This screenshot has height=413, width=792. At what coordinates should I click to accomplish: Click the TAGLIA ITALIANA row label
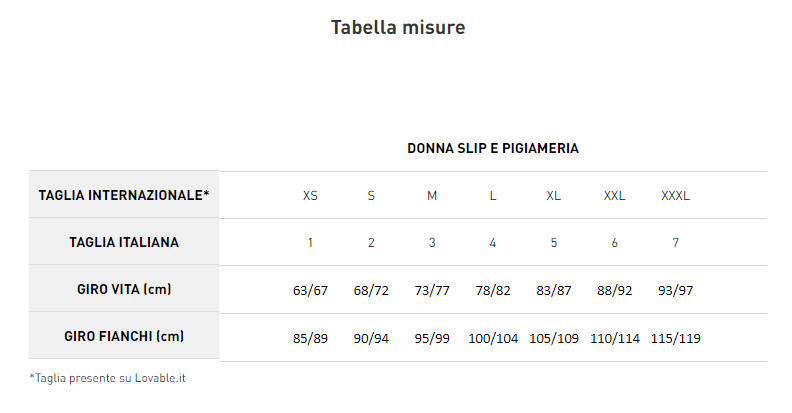(x=124, y=242)
